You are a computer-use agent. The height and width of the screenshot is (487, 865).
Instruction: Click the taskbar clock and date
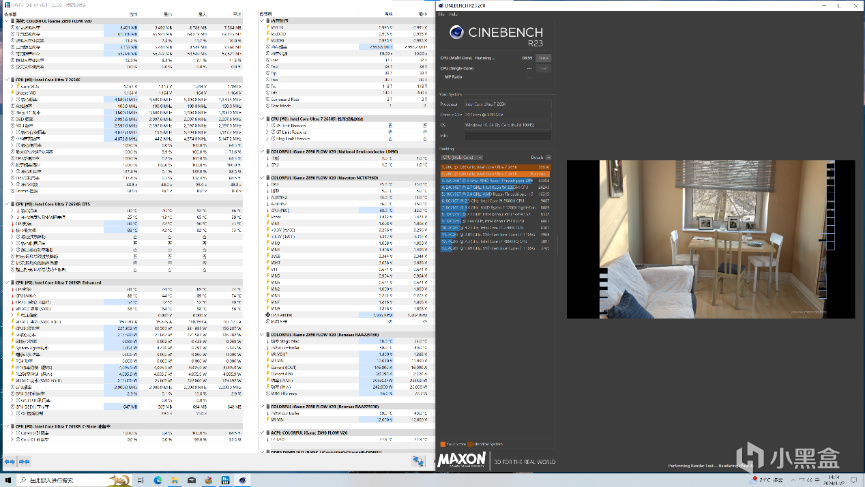(x=833, y=480)
